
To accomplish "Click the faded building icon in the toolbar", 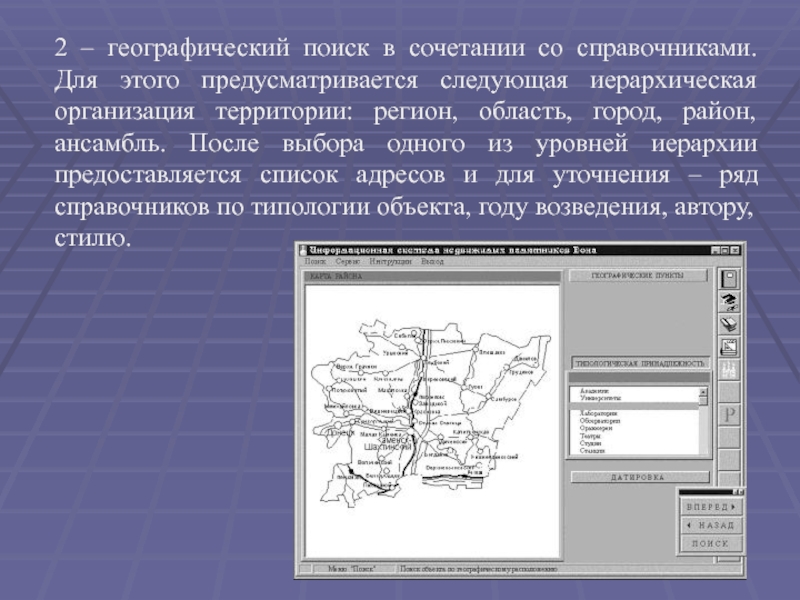I will pyautogui.click(x=730, y=370).
